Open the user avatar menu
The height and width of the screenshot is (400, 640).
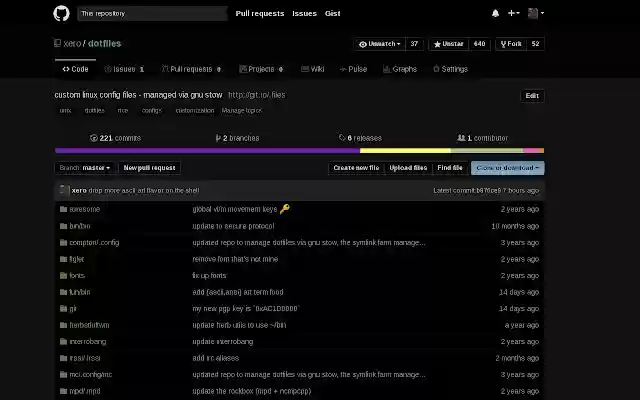536,13
